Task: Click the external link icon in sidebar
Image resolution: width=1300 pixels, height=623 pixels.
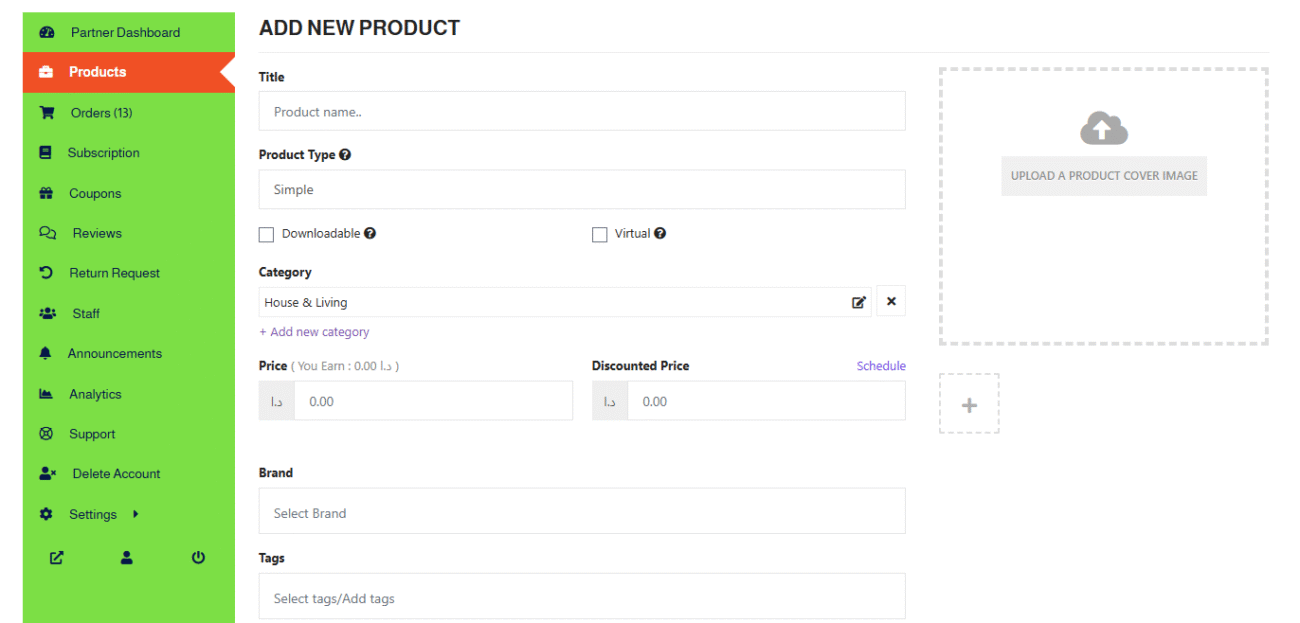Action: (x=57, y=558)
